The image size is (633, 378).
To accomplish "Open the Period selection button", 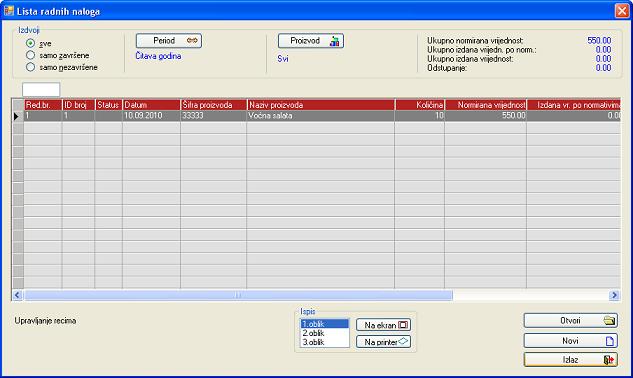I will click(x=169, y=41).
